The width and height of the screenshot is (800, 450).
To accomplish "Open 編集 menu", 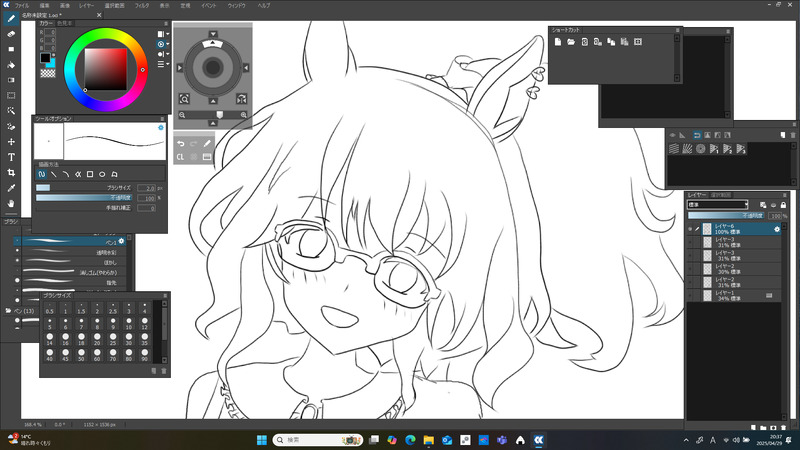I will 45,6.
